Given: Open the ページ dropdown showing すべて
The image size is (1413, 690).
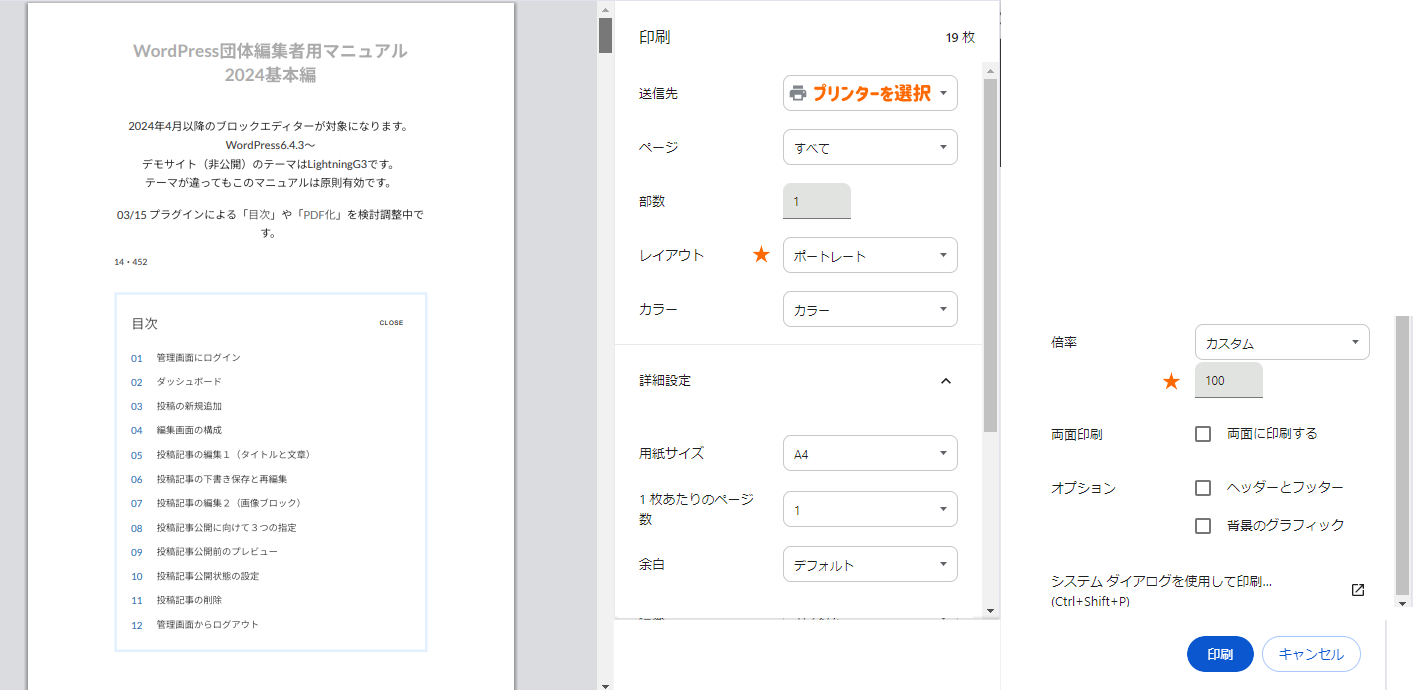Looking at the screenshot, I should click(869, 148).
